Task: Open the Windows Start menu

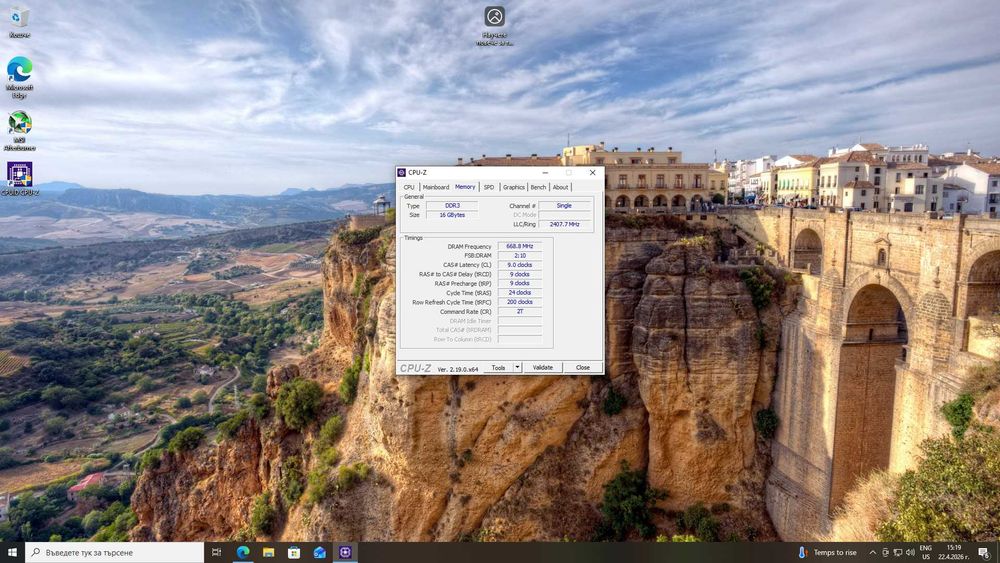Action: (x=12, y=552)
